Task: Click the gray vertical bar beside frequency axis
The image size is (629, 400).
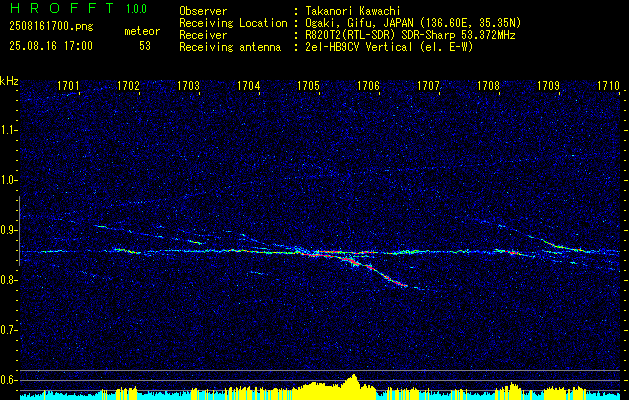Action: pos(19,231)
